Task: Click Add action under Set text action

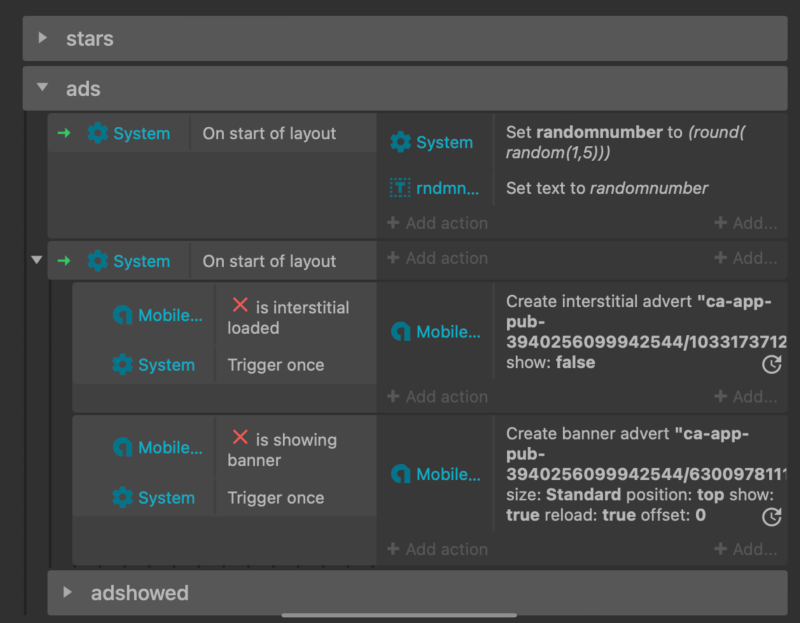Action: [x=438, y=223]
